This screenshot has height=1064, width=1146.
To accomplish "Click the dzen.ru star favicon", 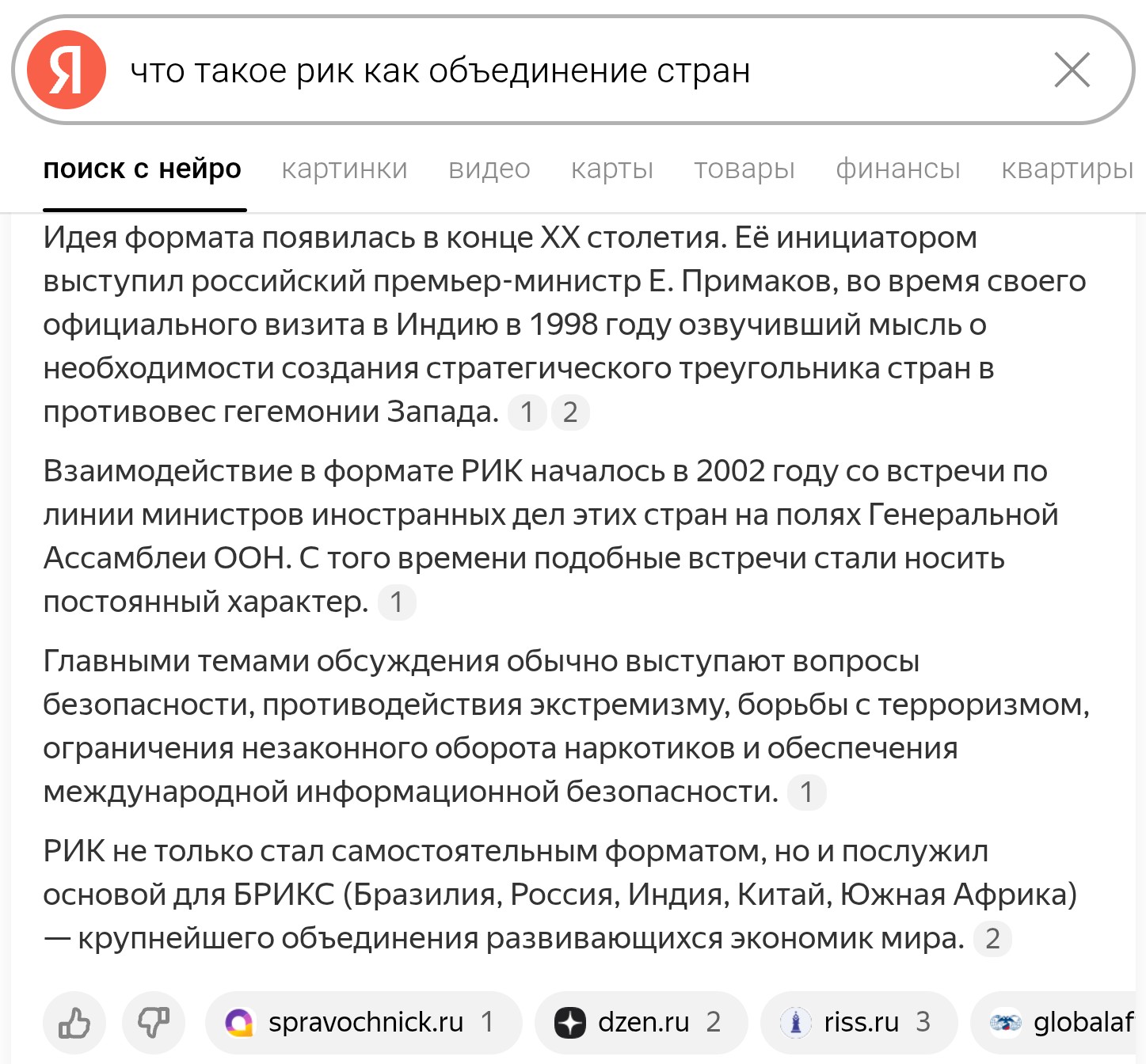I will click(x=570, y=1023).
